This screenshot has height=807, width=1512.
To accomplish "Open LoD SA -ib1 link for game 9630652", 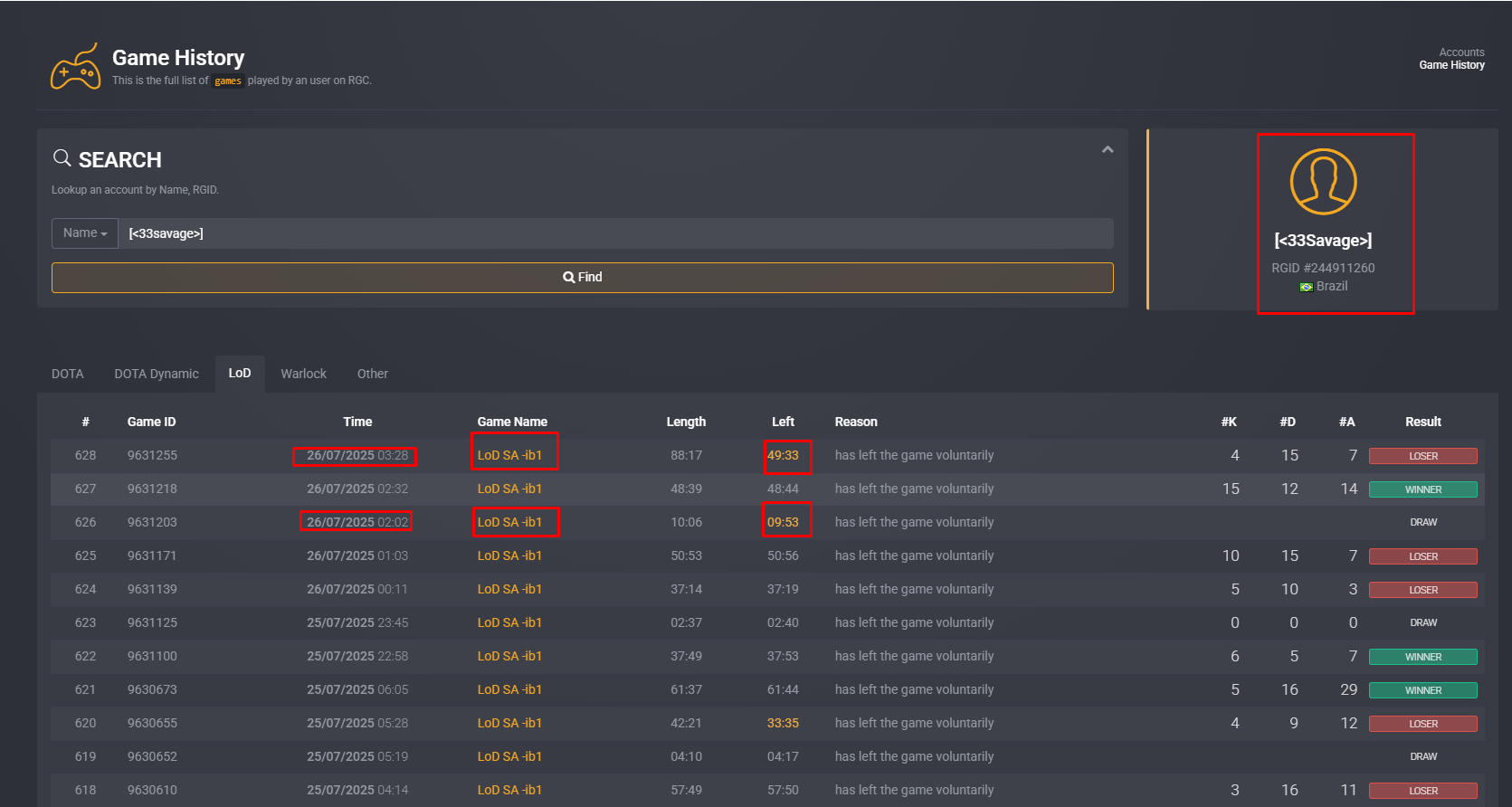I will [509, 756].
